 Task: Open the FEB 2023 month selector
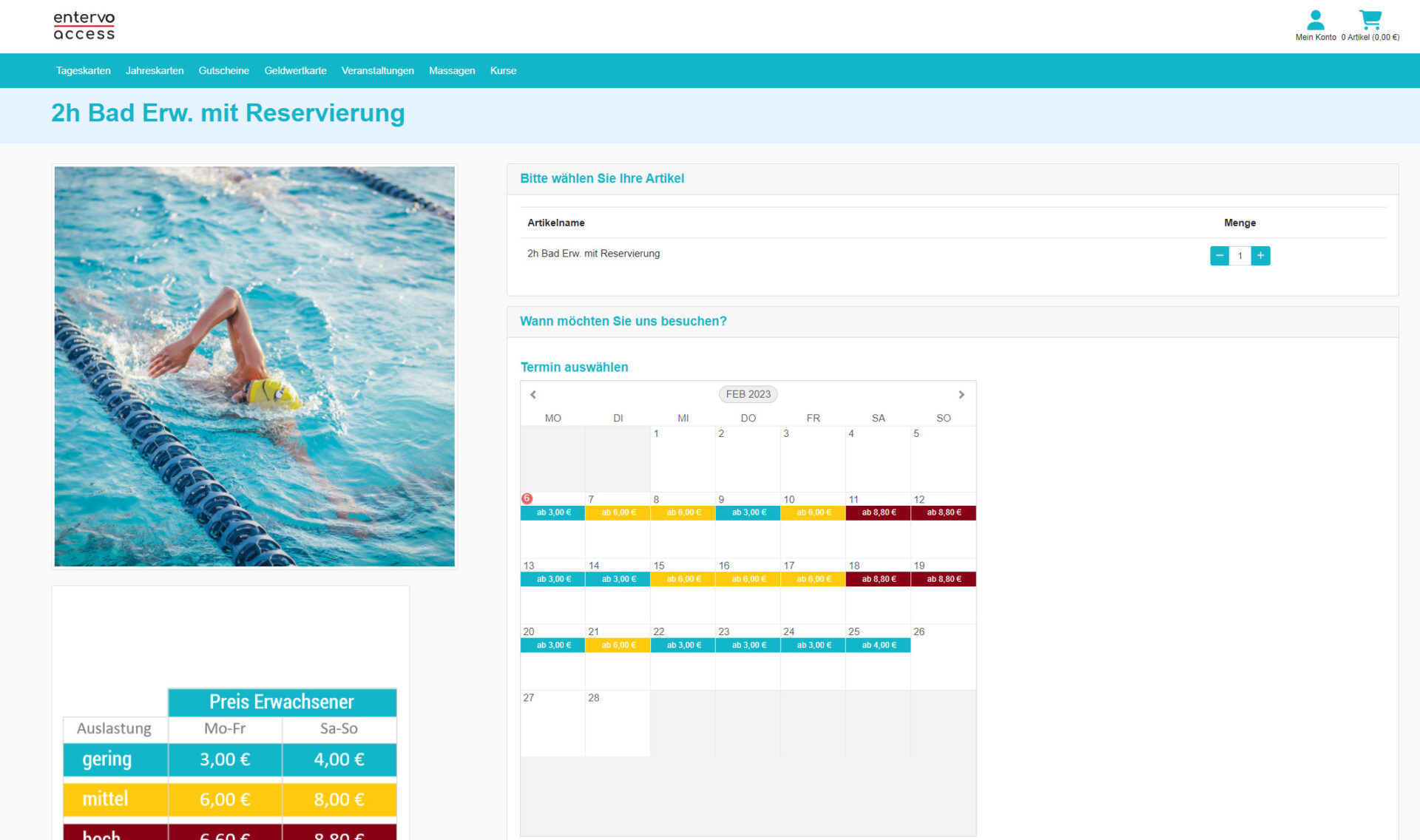748,394
